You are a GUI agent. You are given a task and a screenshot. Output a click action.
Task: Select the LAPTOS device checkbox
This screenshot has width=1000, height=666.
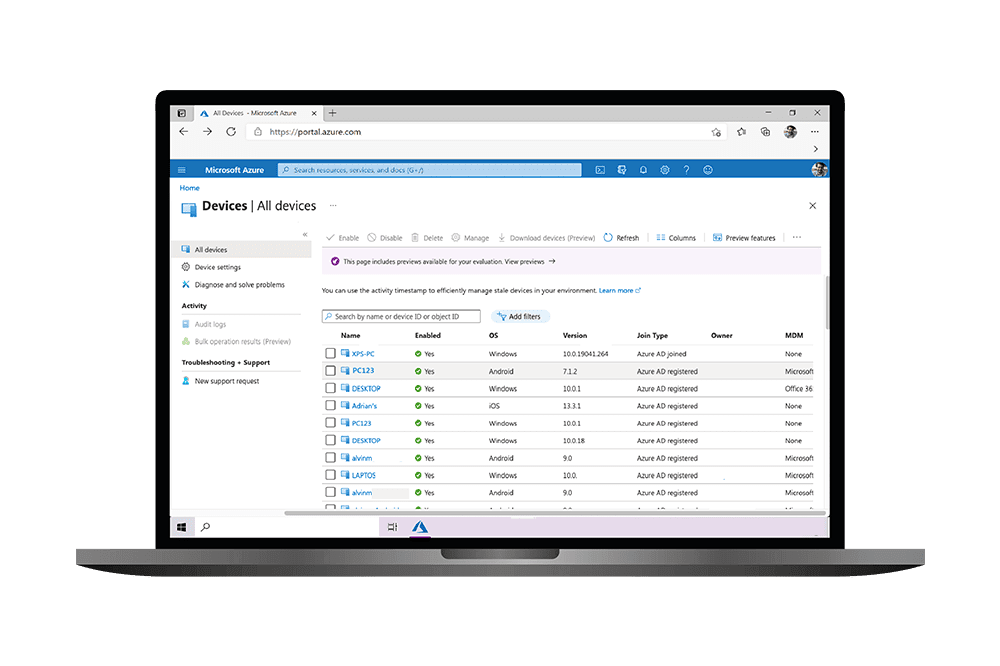click(x=330, y=475)
